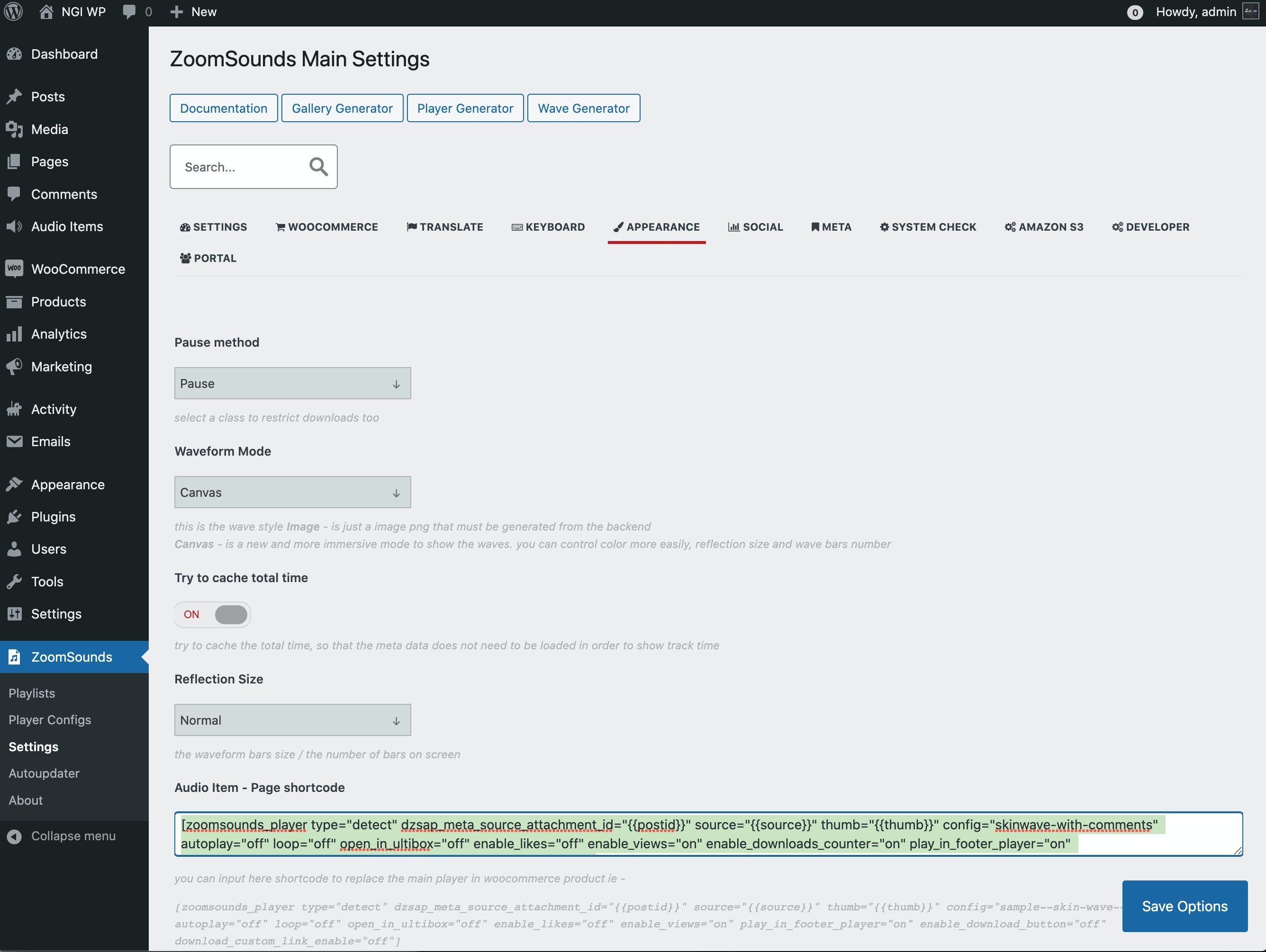The width and height of the screenshot is (1266, 952).
Task: Click the WordPress logo icon
Action: point(14,11)
